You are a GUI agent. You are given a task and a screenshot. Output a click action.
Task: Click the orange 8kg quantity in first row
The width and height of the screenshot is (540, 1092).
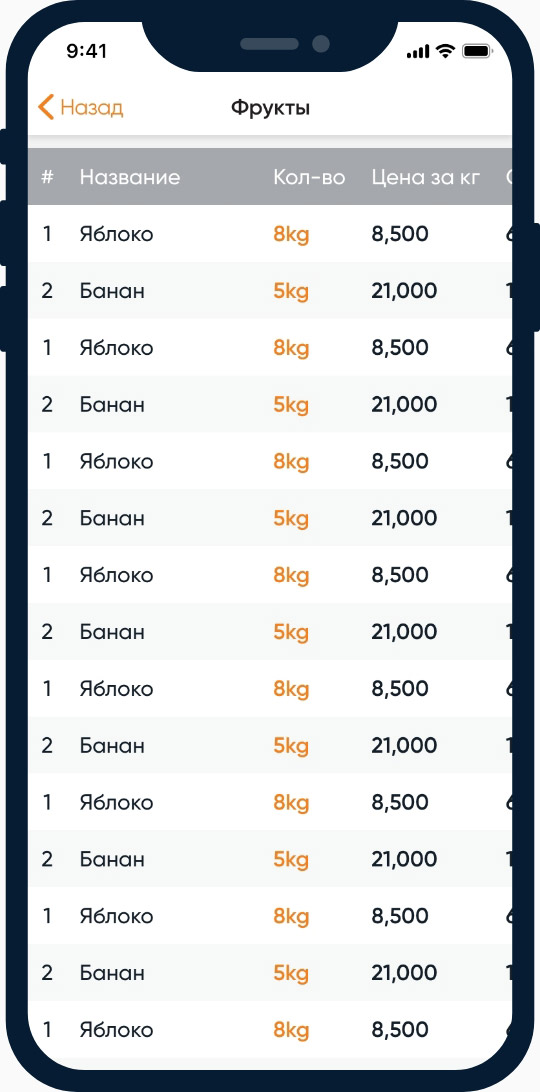(291, 235)
